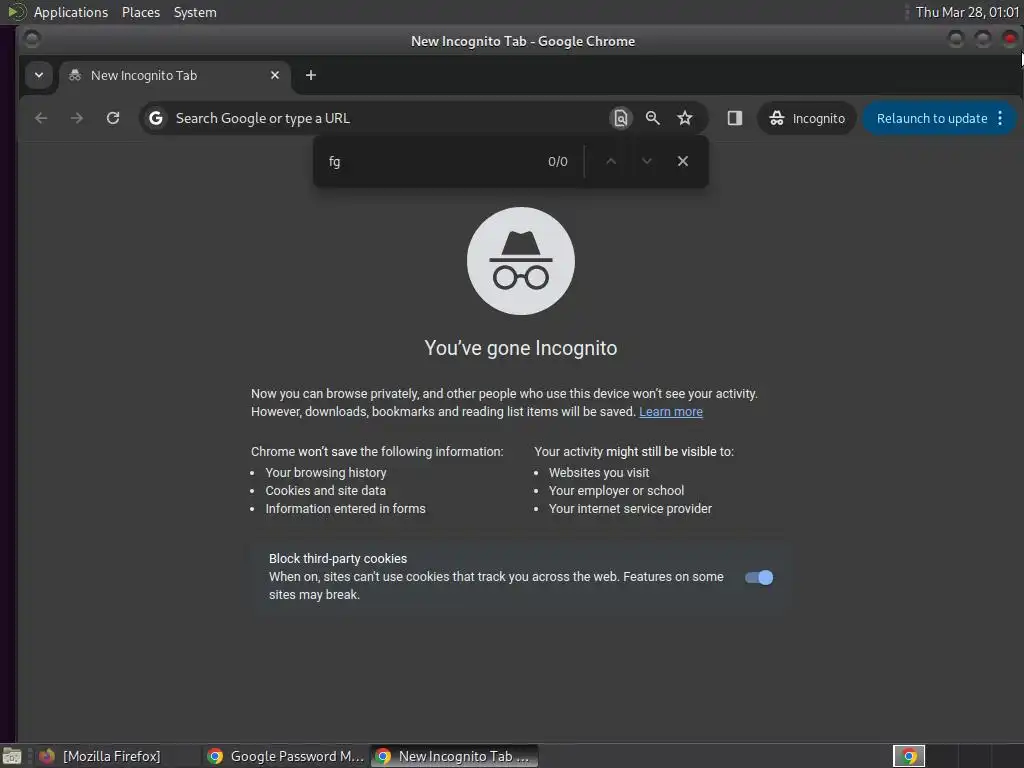Click Relaunch to update button
This screenshot has width=1024, height=768.
tap(931, 118)
